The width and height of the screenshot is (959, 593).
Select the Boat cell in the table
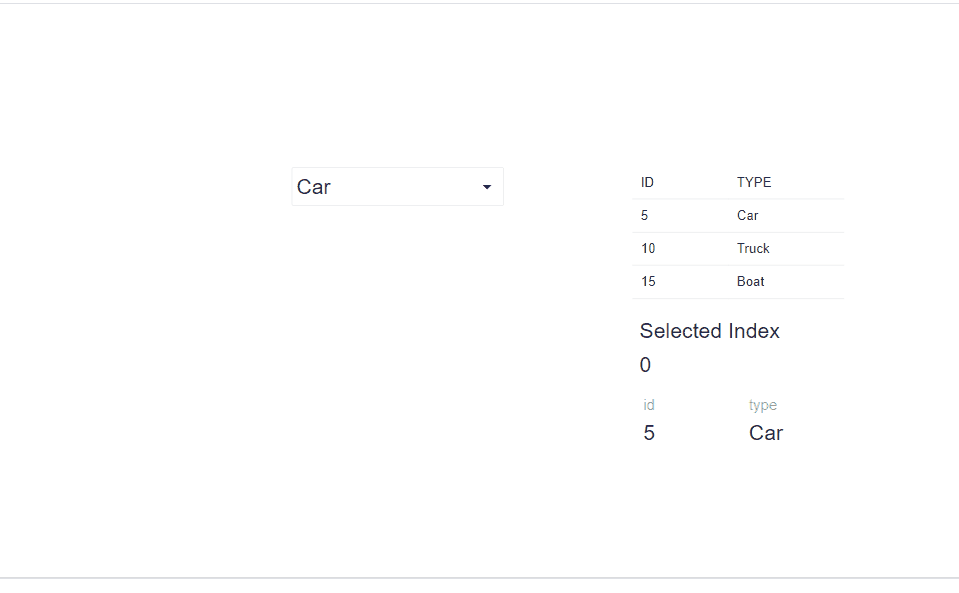751,282
